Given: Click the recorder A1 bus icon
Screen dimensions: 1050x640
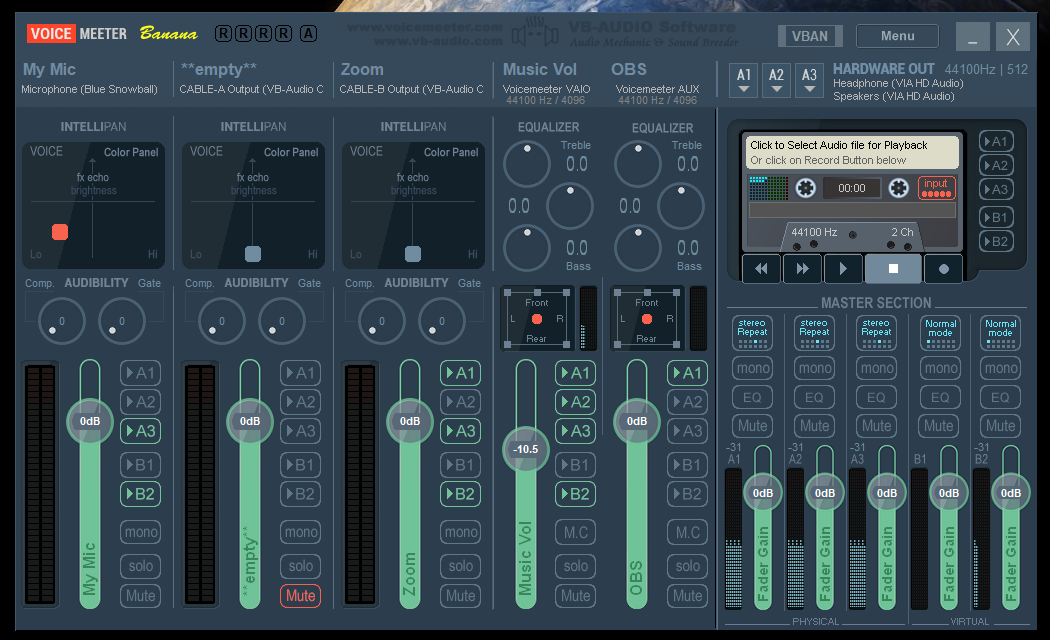Looking at the screenshot, I should tap(996, 141).
